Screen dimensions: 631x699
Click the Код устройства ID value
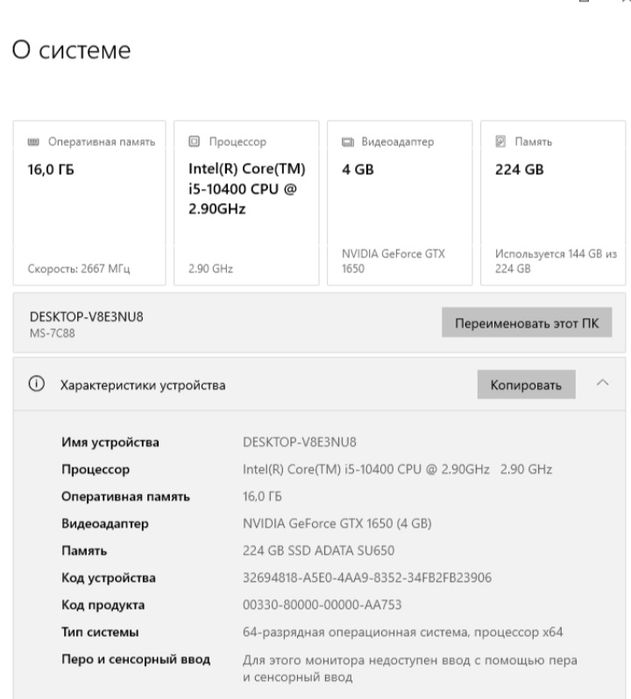pos(367,578)
